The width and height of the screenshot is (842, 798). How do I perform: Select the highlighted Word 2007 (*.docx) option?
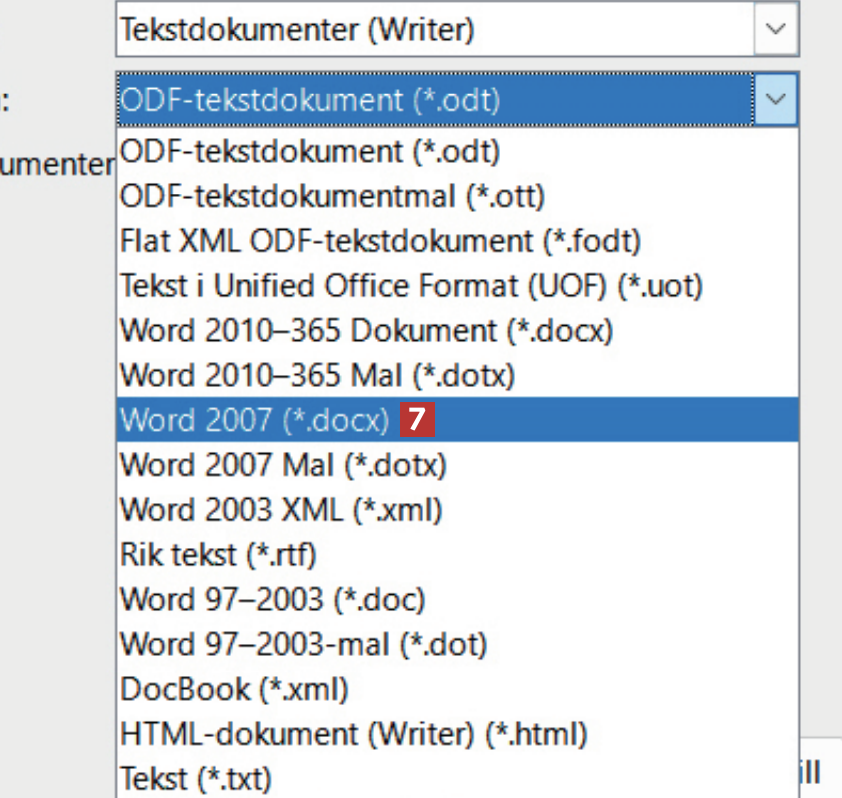point(255,421)
